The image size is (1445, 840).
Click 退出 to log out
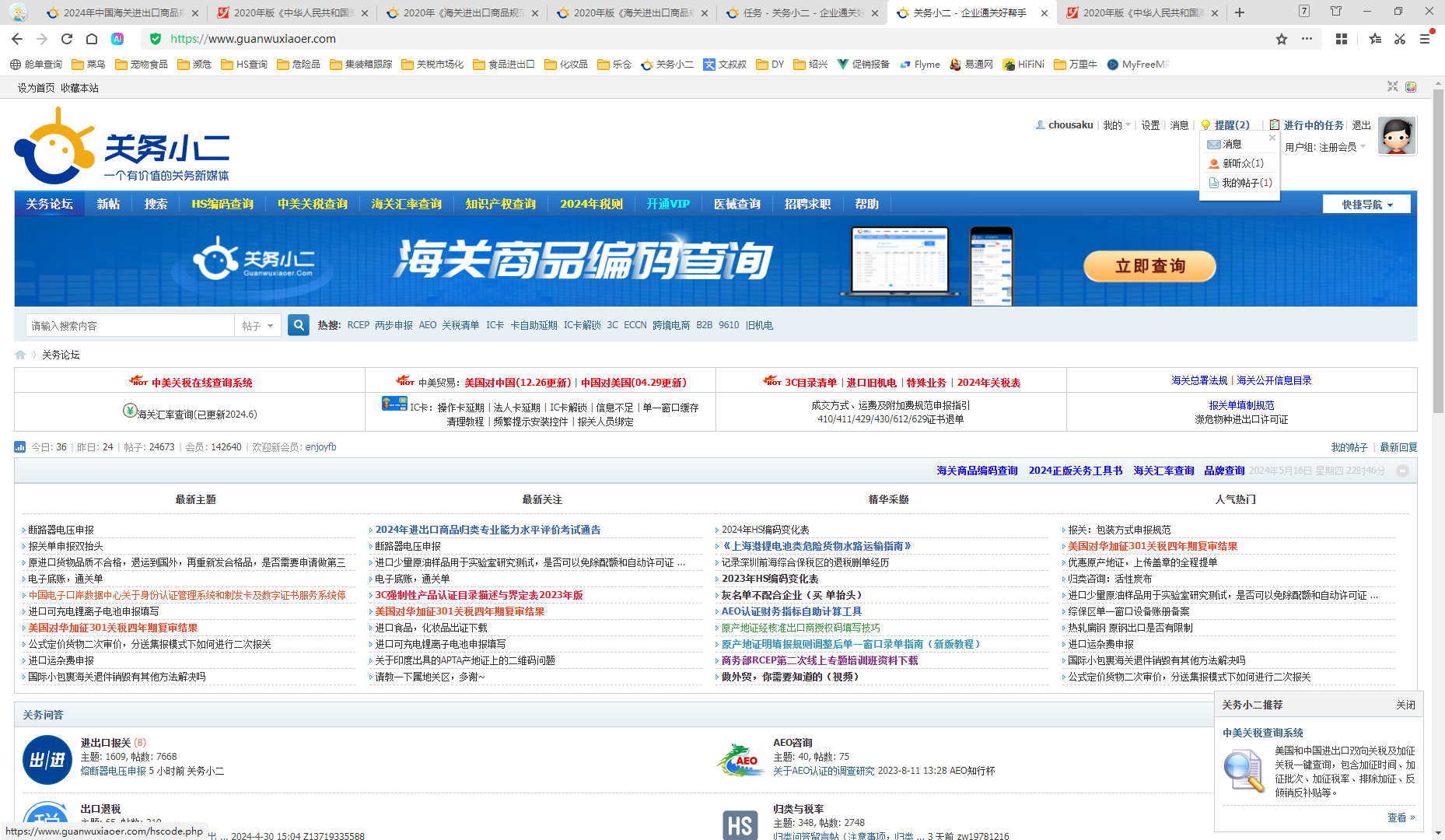click(x=1361, y=125)
